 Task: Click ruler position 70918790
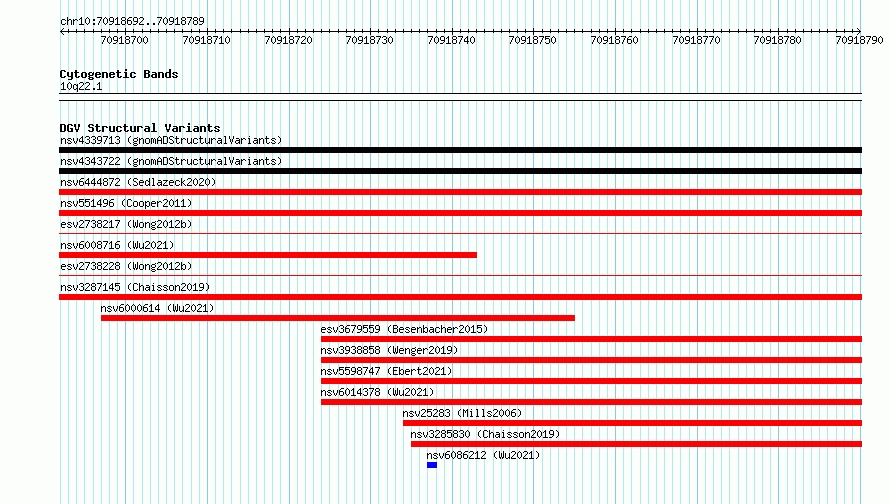859,40
